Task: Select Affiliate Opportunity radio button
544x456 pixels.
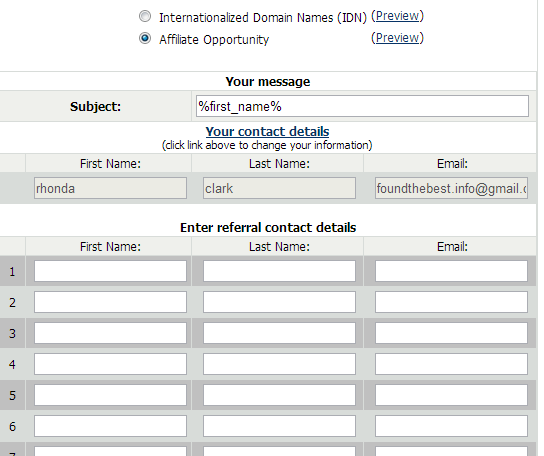Action: (145, 38)
